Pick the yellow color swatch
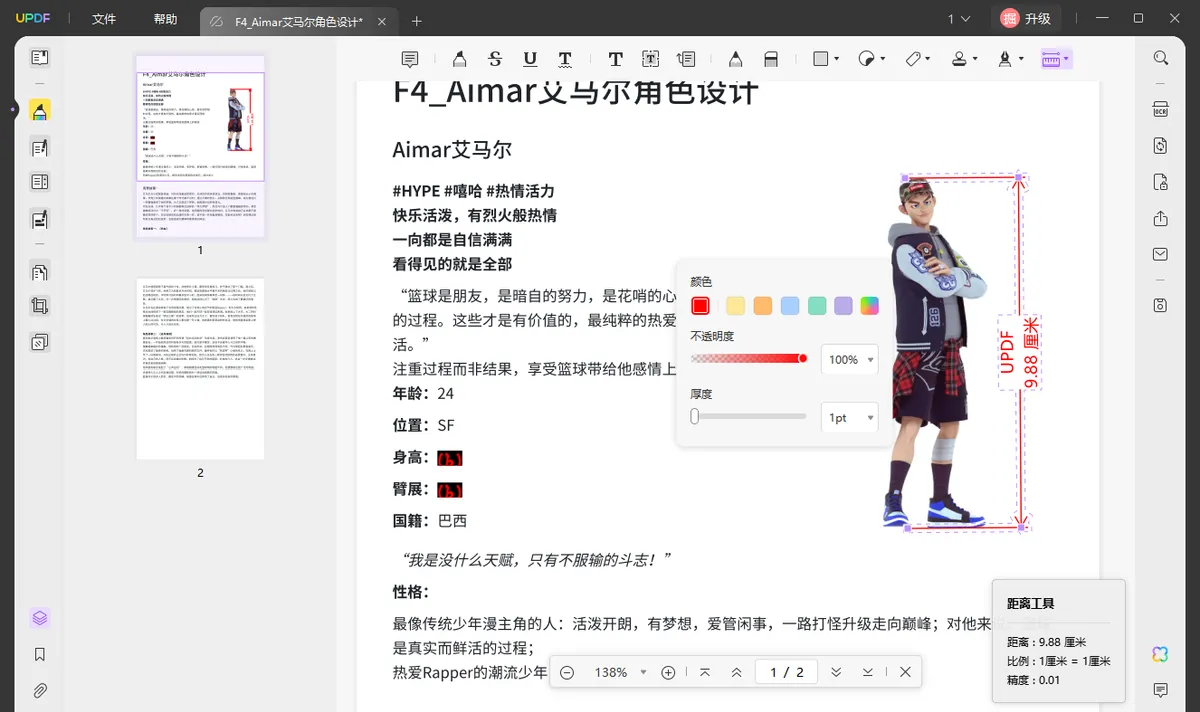Screen dimensions: 1200x712 (x=736, y=306)
